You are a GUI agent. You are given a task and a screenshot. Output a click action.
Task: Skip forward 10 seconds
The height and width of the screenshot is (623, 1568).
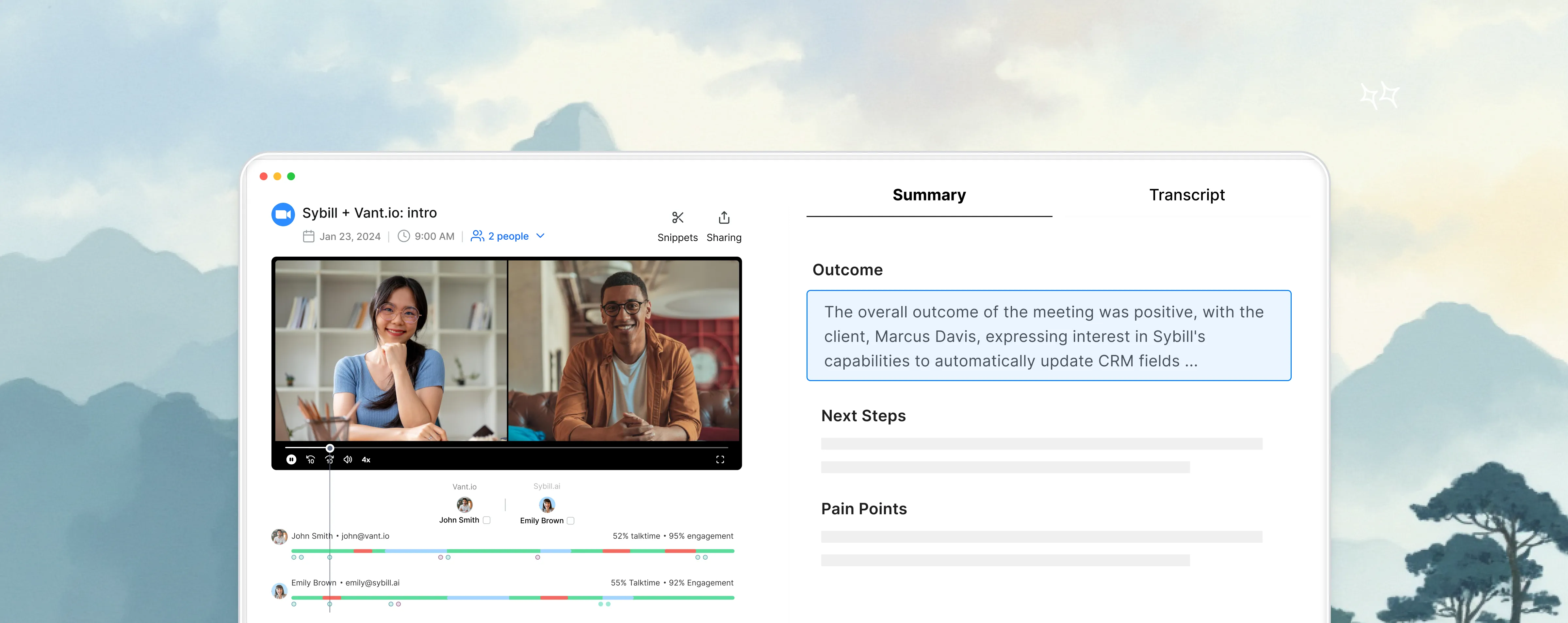pyautogui.click(x=329, y=459)
